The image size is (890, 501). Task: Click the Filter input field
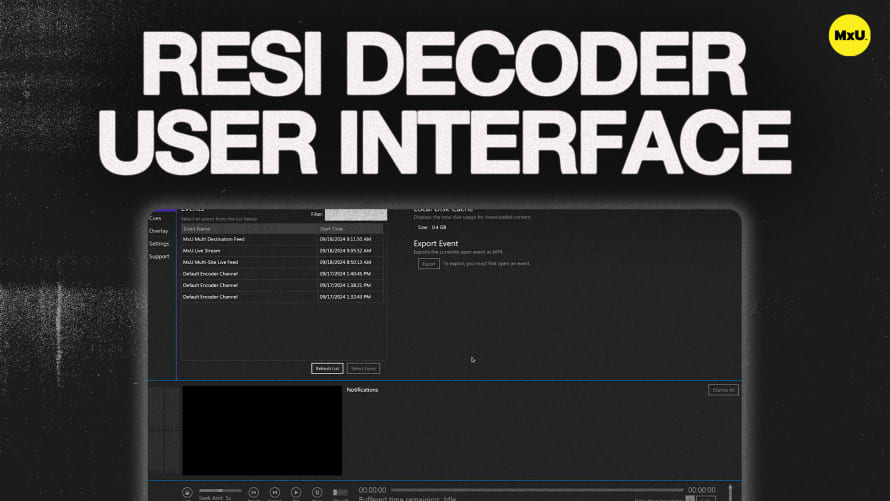point(356,214)
